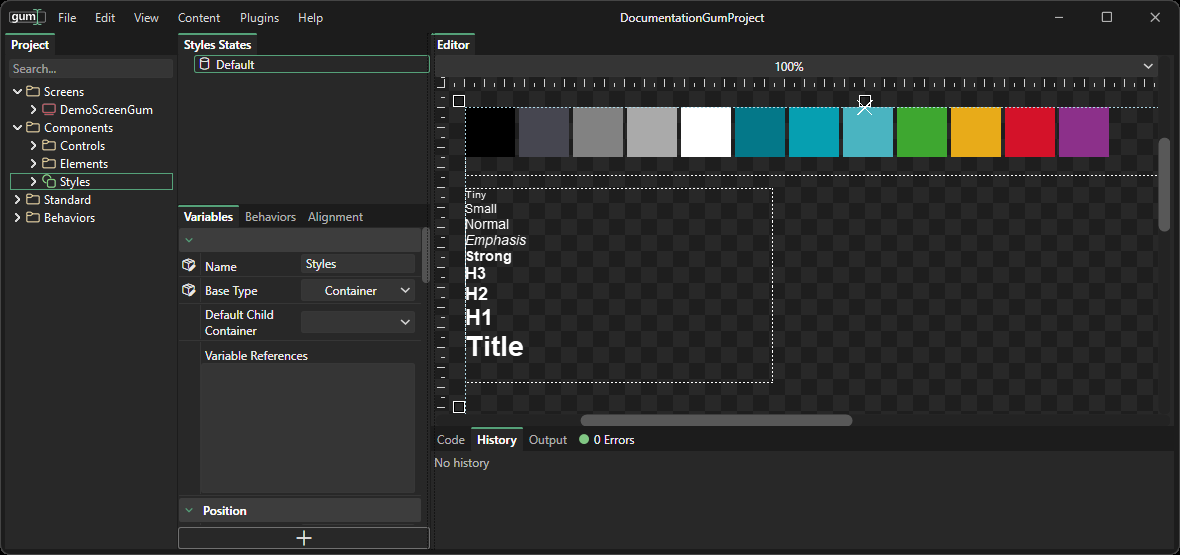Click the project Search field
Image resolution: width=1180 pixels, height=555 pixels.
(x=90, y=69)
